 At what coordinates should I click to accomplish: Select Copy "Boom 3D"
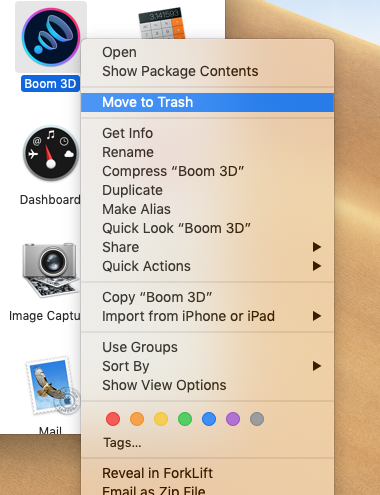click(x=207, y=297)
